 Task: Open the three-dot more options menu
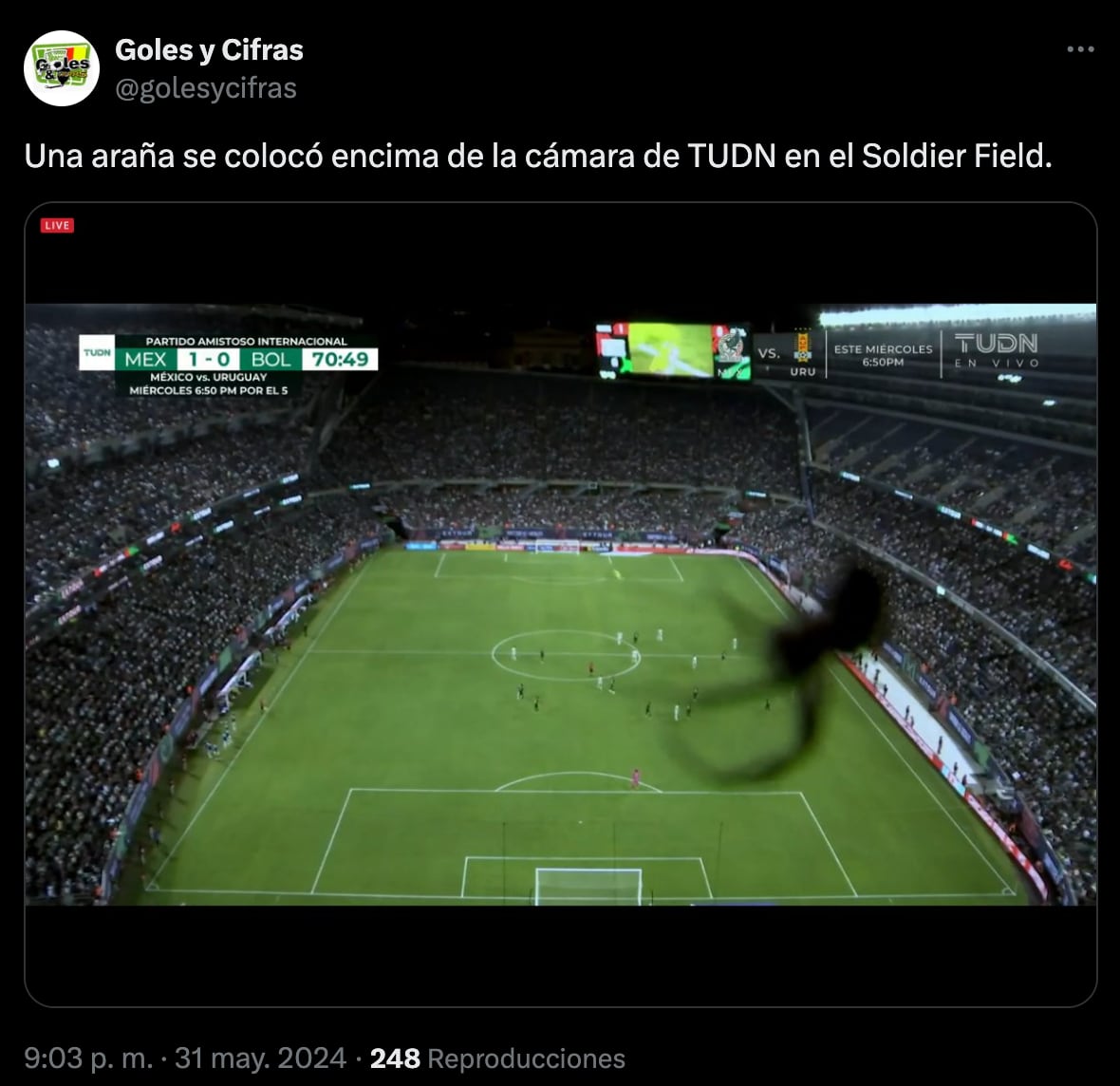1080,49
